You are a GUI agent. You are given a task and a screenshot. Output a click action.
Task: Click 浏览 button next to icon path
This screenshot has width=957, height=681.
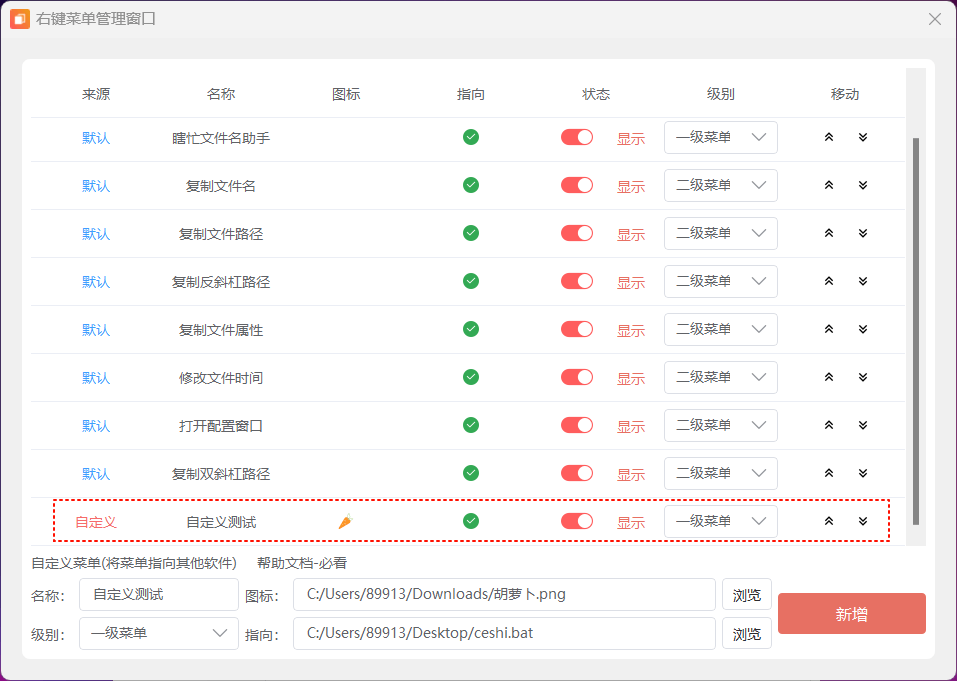[x=746, y=594]
